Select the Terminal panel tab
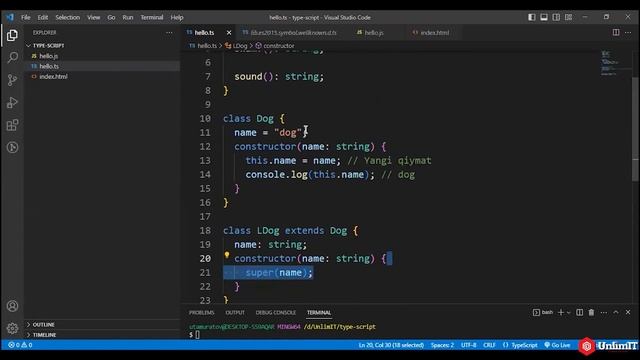This screenshot has width=640, height=360. 319,313
